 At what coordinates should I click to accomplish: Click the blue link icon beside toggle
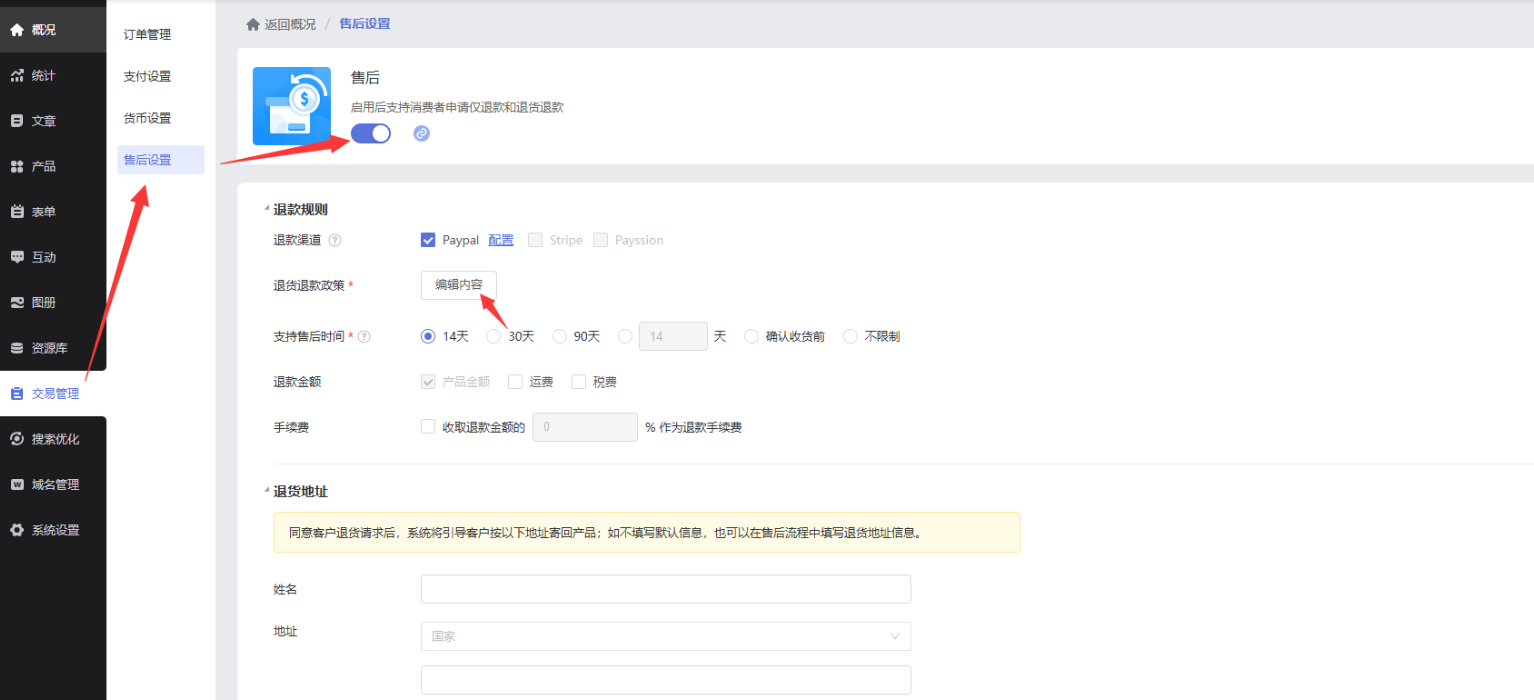coord(422,133)
